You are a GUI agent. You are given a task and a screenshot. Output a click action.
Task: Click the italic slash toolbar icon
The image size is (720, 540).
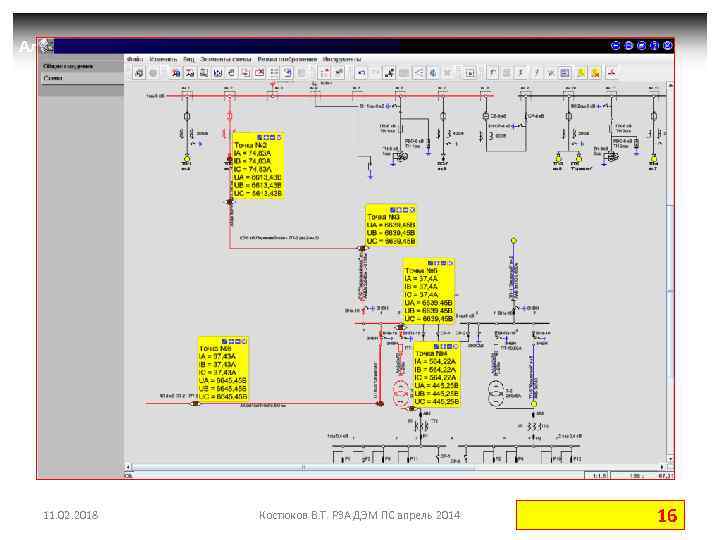pos(536,73)
